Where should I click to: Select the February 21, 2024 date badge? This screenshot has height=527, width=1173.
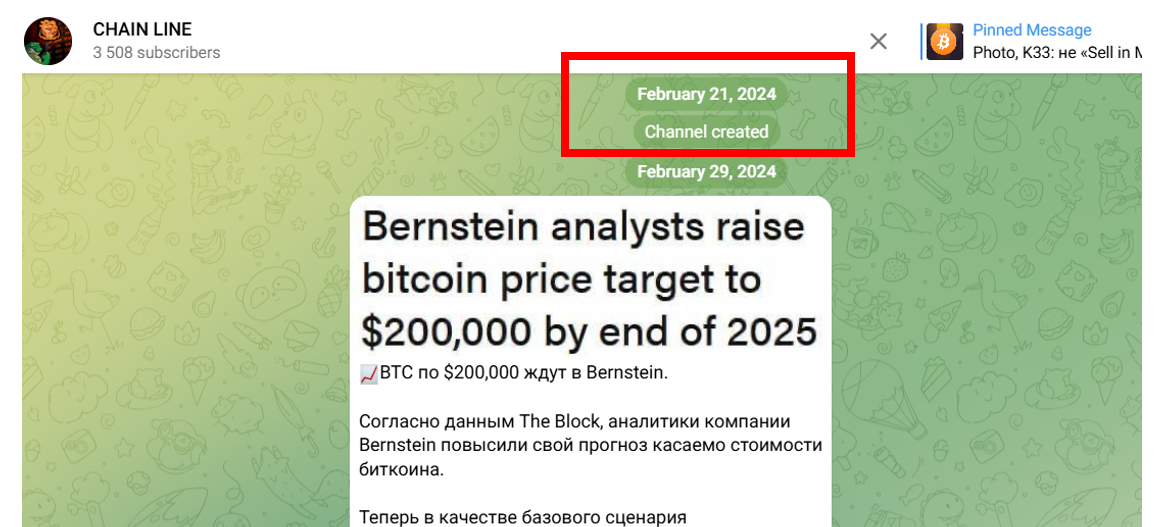coord(706,94)
